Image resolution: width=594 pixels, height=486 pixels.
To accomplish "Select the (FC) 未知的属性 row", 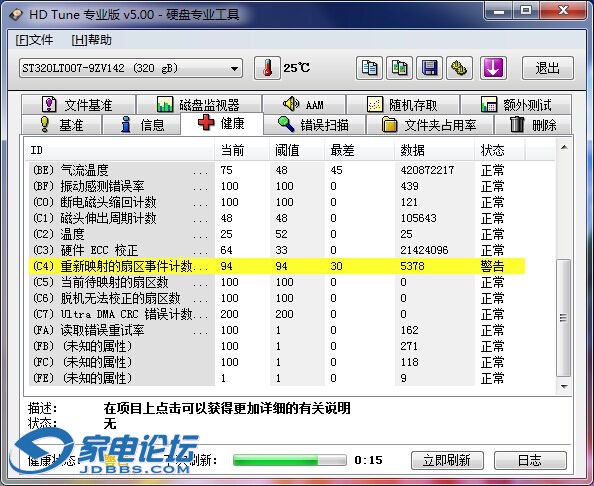I will click(x=277, y=362).
